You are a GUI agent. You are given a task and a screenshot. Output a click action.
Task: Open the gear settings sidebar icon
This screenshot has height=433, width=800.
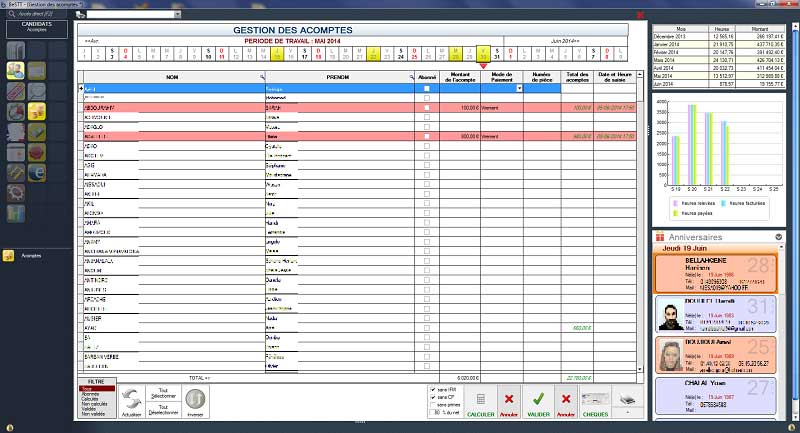[16, 193]
